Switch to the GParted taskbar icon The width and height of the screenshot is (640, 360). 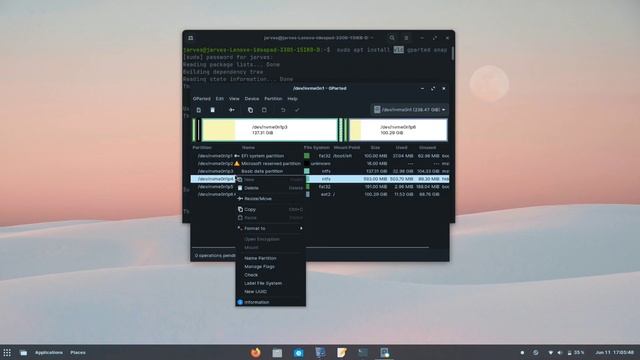pyautogui.click(x=384, y=352)
